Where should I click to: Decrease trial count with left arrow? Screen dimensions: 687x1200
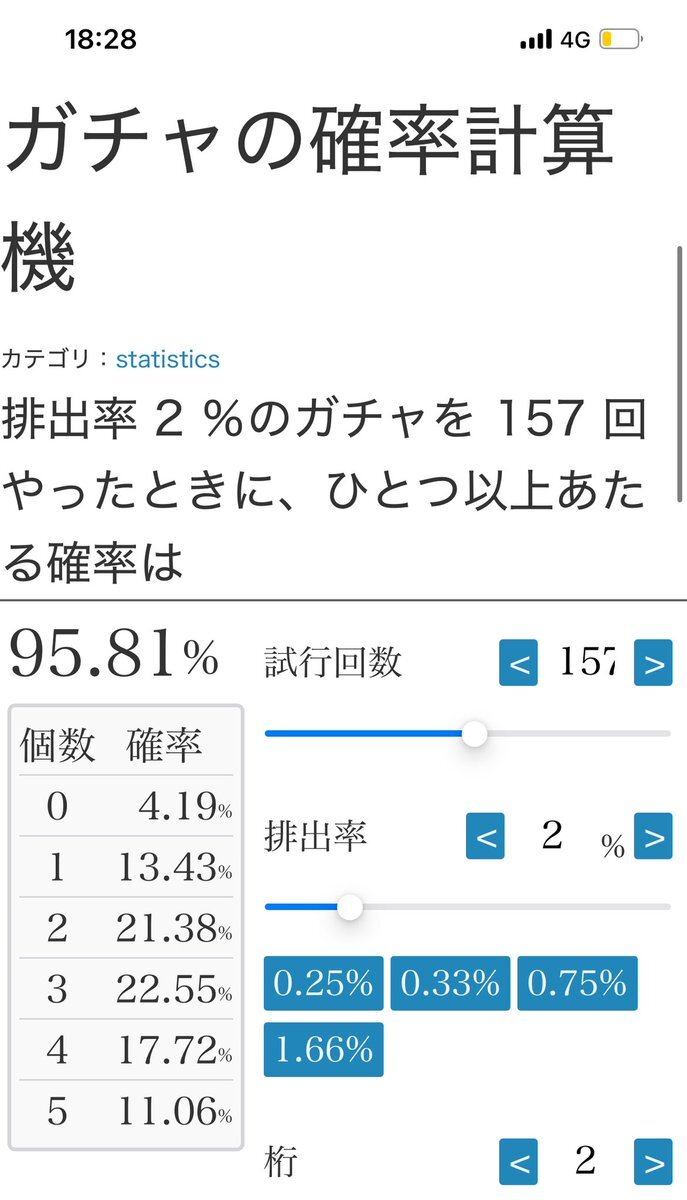pos(518,663)
